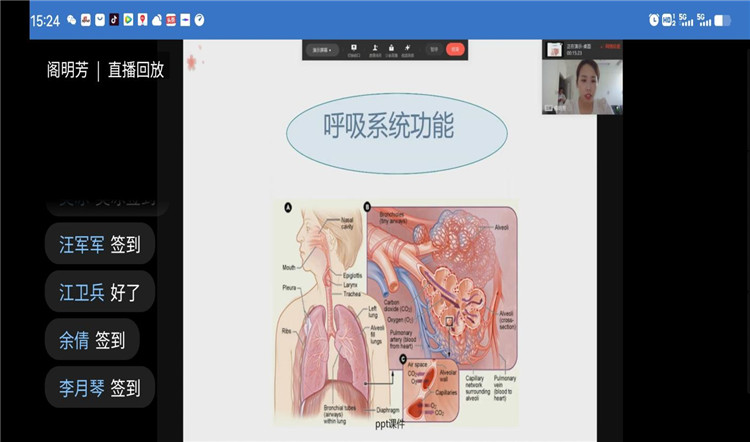Tap the red square app notification icon

click(x=171, y=20)
